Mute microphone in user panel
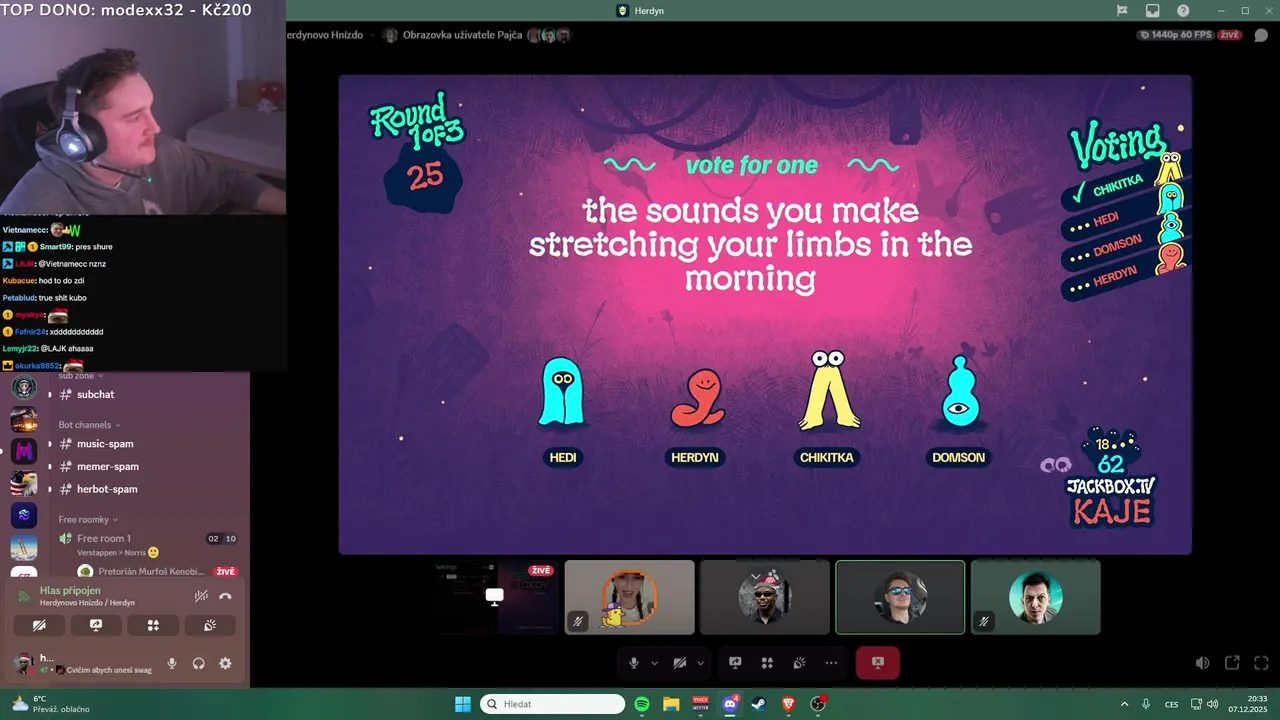The image size is (1280, 720). pyautogui.click(x=172, y=663)
